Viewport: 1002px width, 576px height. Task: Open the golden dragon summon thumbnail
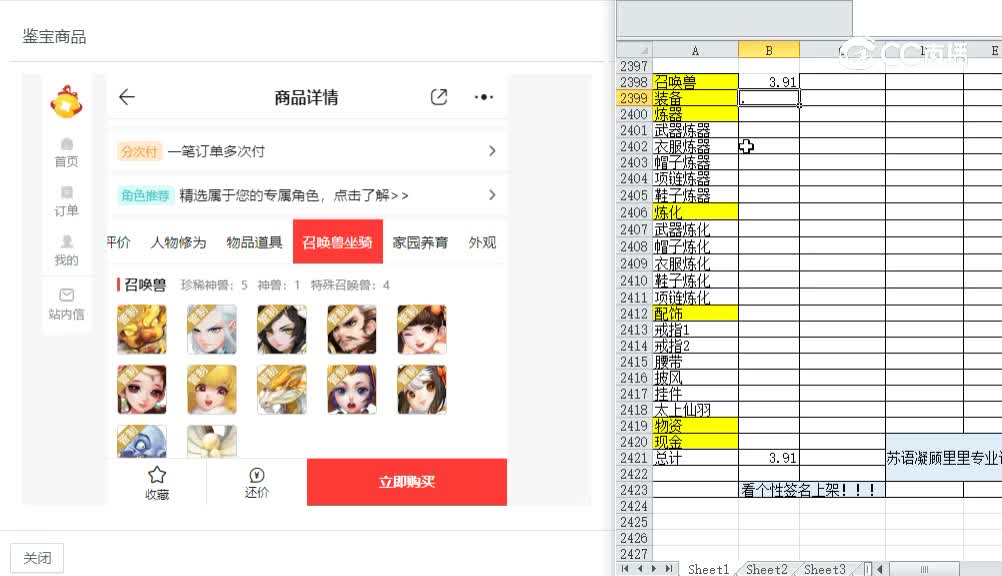pyautogui.click(x=142, y=329)
